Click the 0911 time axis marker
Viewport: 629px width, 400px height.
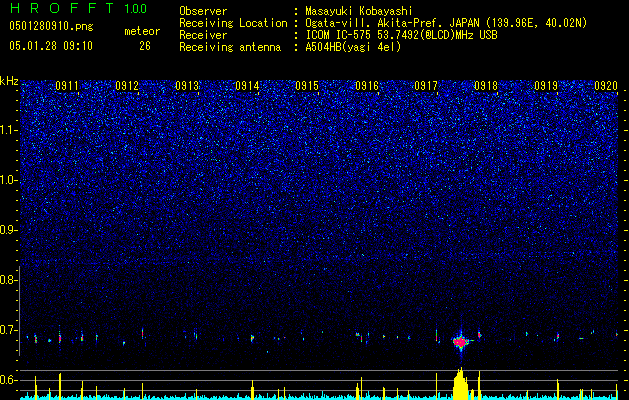(x=67, y=86)
